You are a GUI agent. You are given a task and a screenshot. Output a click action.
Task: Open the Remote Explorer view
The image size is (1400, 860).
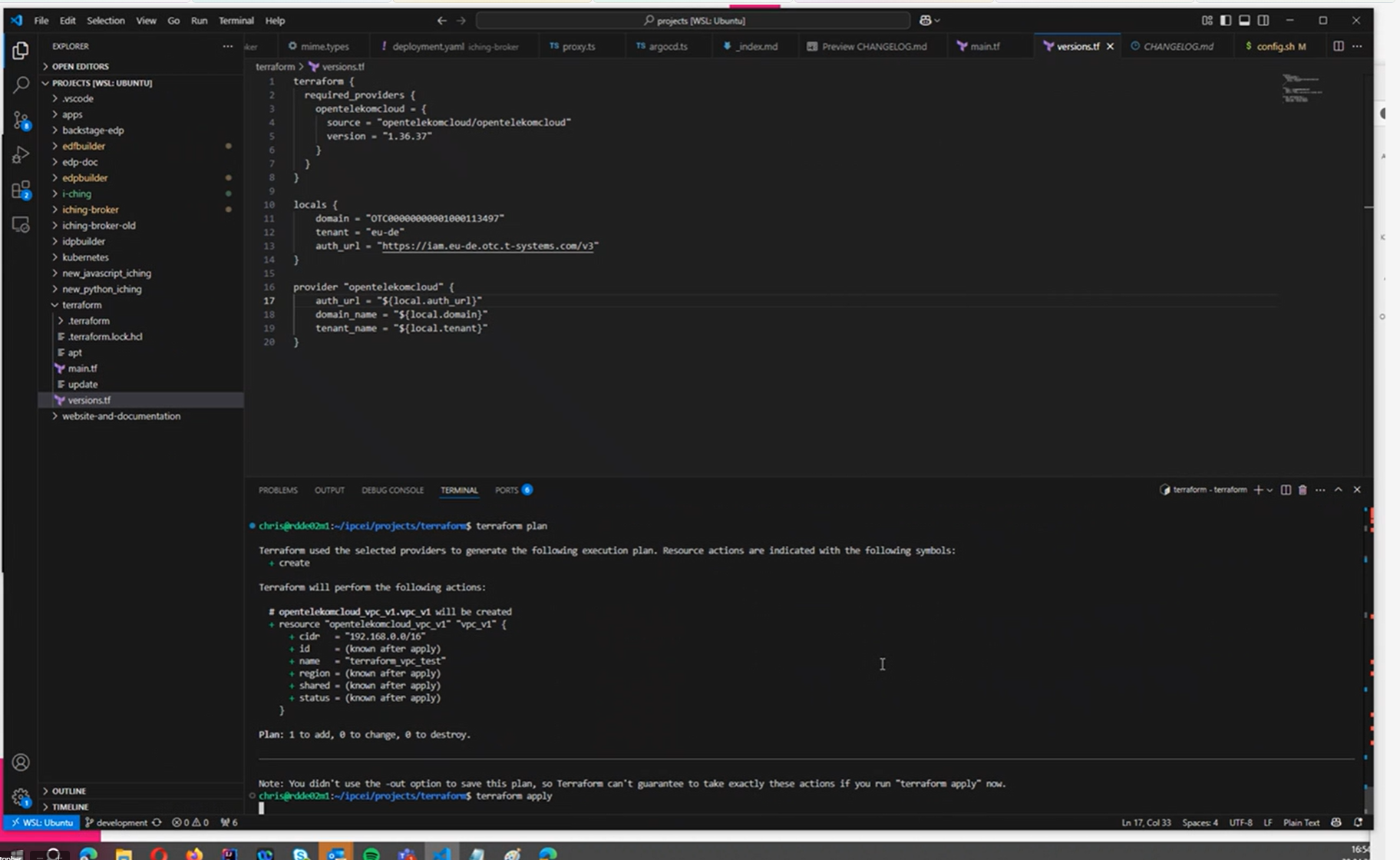[21, 225]
